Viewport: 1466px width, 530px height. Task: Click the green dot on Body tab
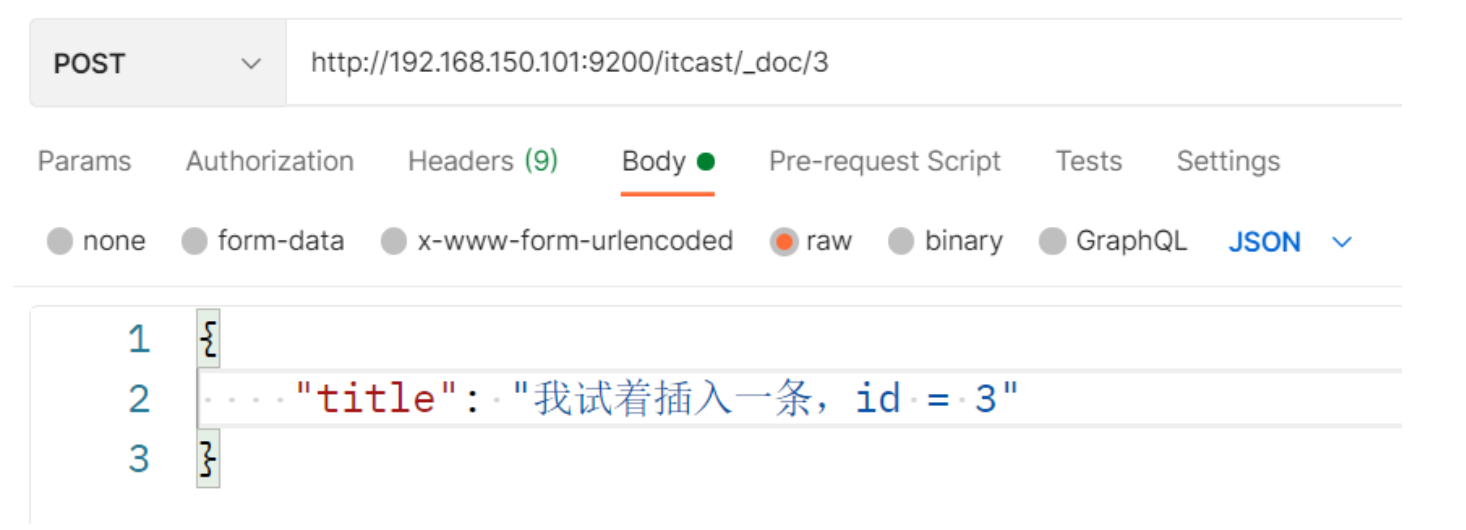point(706,161)
